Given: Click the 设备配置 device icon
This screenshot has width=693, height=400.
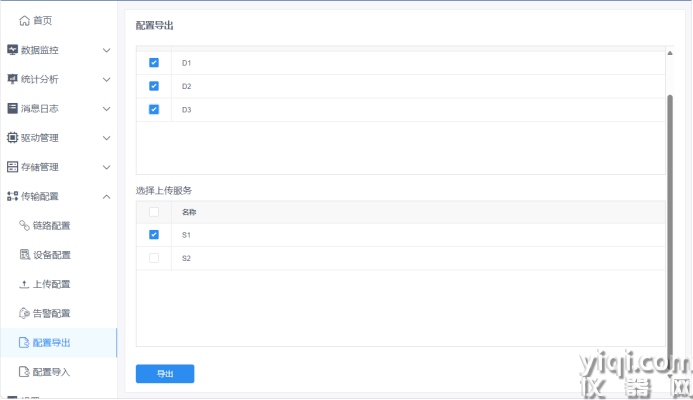Looking at the screenshot, I should point(24,255).
